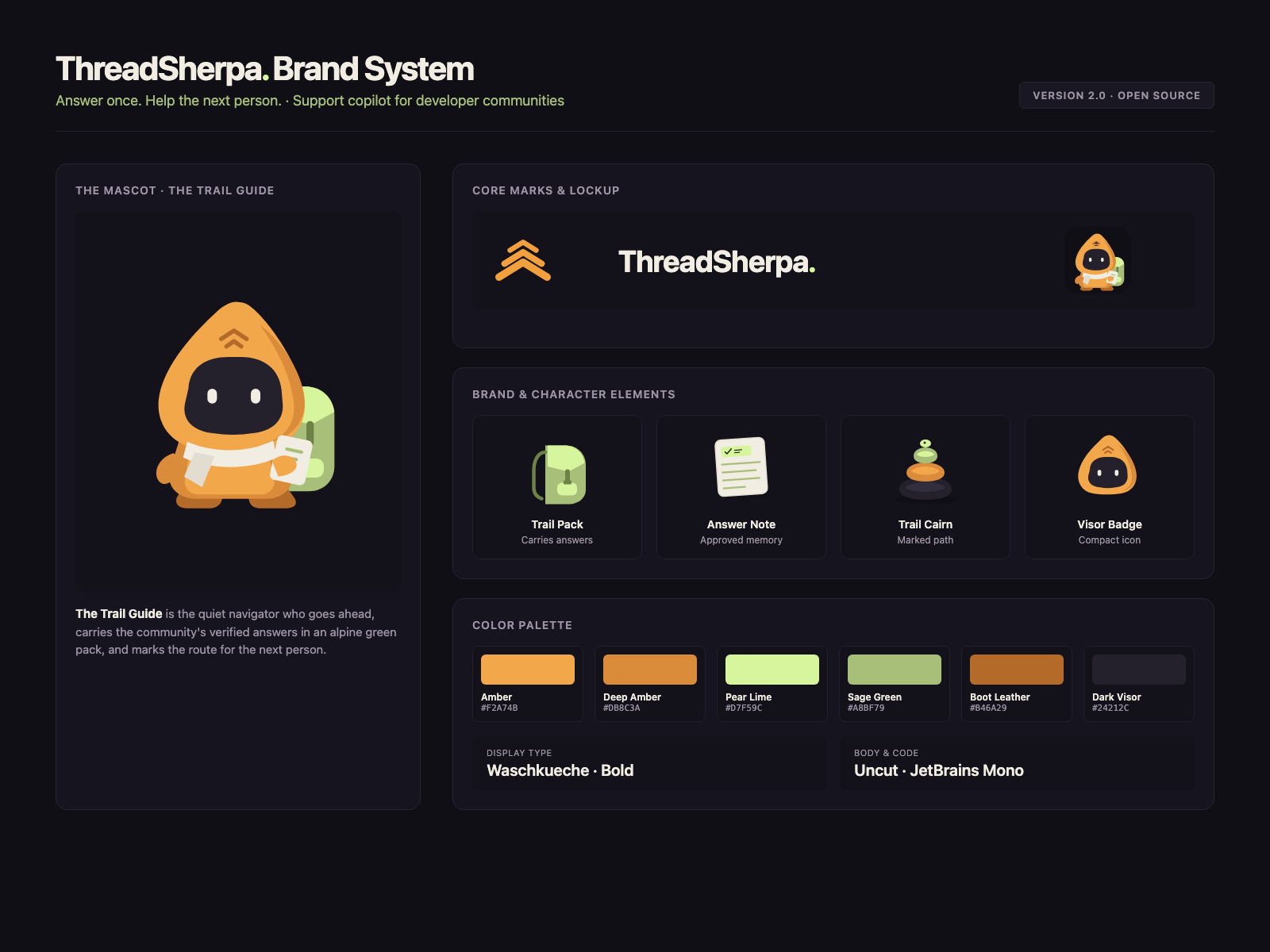Pick the Sage Green color swatch
This screenshot has width=1270, height=952.
[895, 670]
